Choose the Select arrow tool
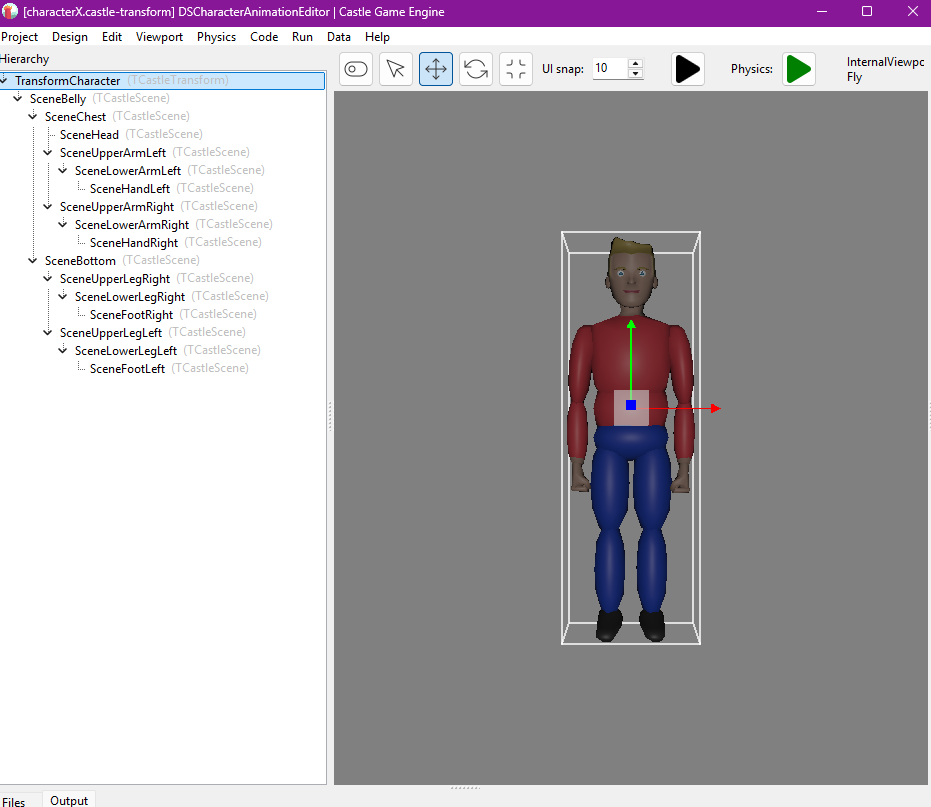This screenshot has width=931, height=807. pos(396,69)
